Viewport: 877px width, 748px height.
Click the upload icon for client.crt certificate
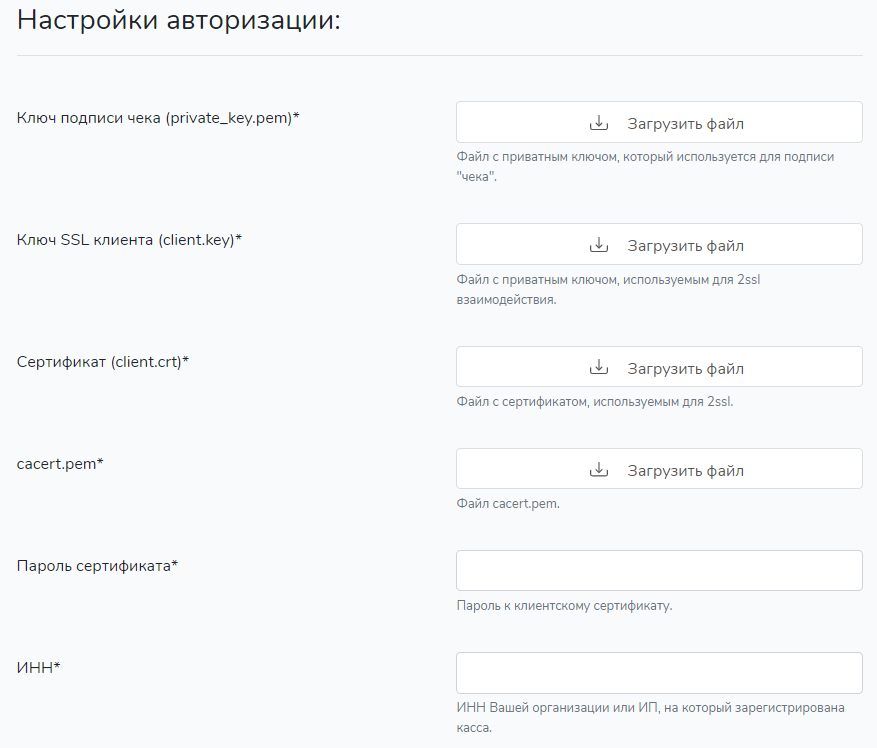pyautogui.click(x=598, y=367)
